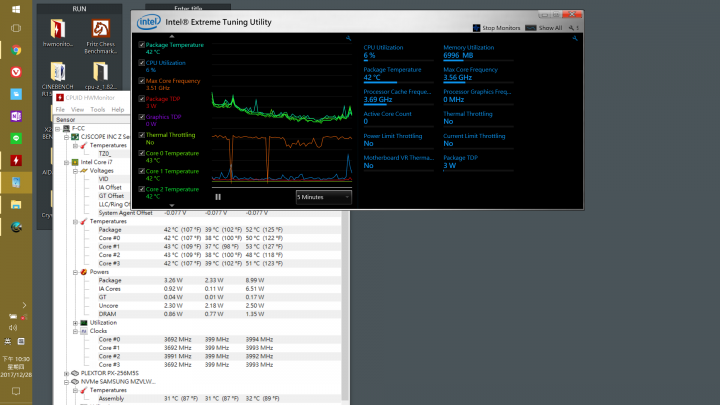Click the Stop Monitors label

click(x=501, y=28)
